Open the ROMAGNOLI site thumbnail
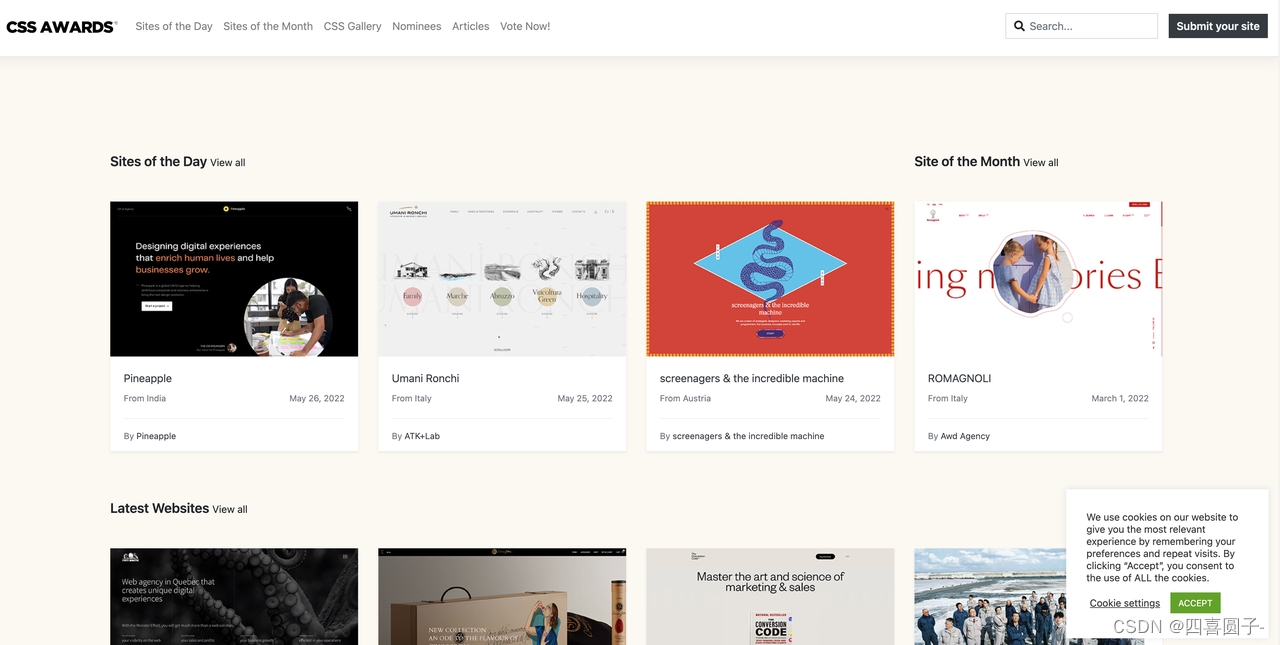1280x645 pixels. pos(1038,279)
